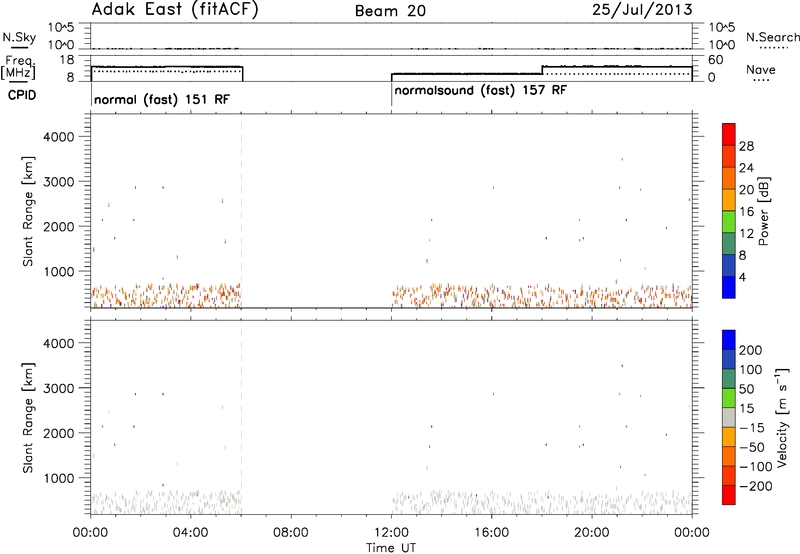The height and width of the screenshot is (554, 800).
Task: Select '1000' on the Velocity panel range axis
Action: point(59,478)
